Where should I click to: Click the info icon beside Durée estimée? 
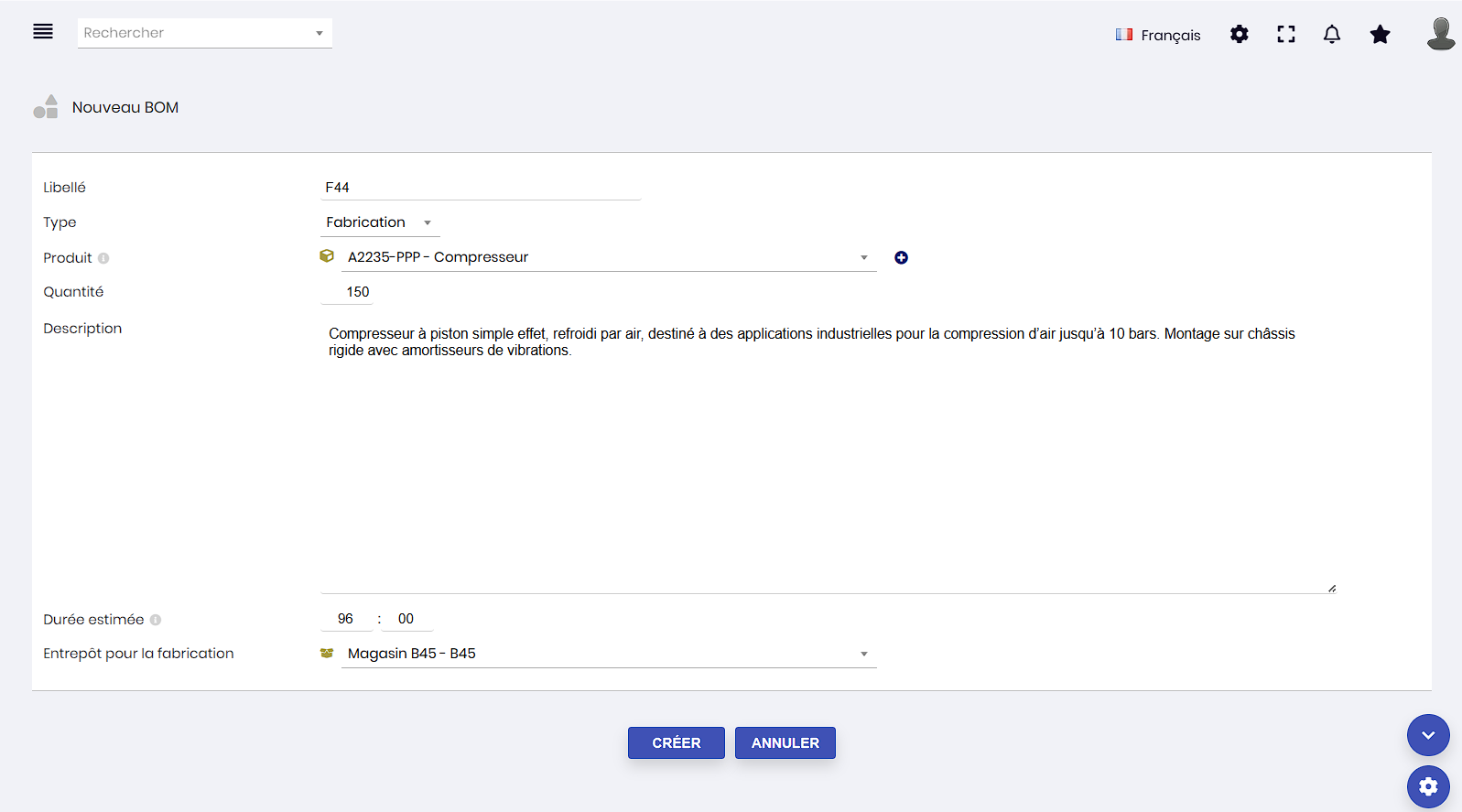click(x=156, y=620)
